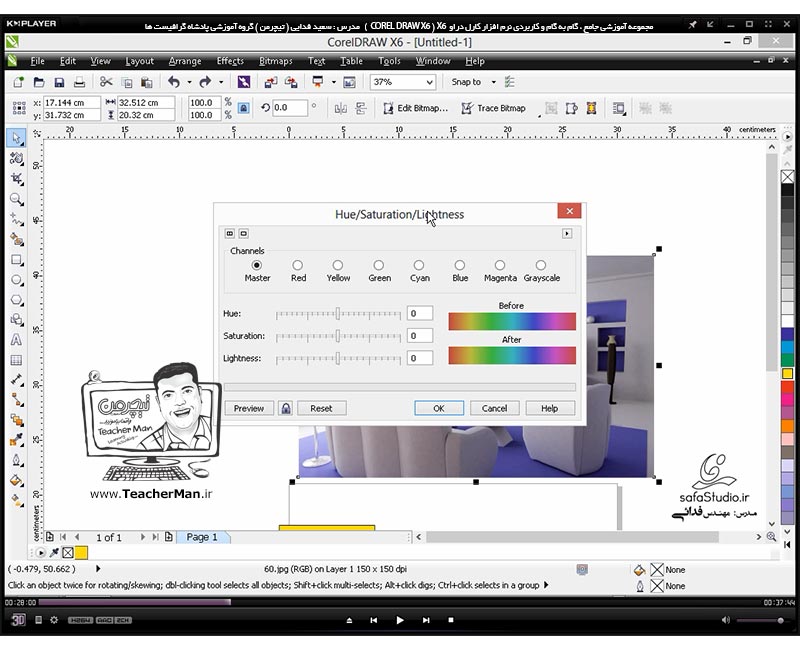
Task: Select the Polygon tool
Action: pos(16,300)
